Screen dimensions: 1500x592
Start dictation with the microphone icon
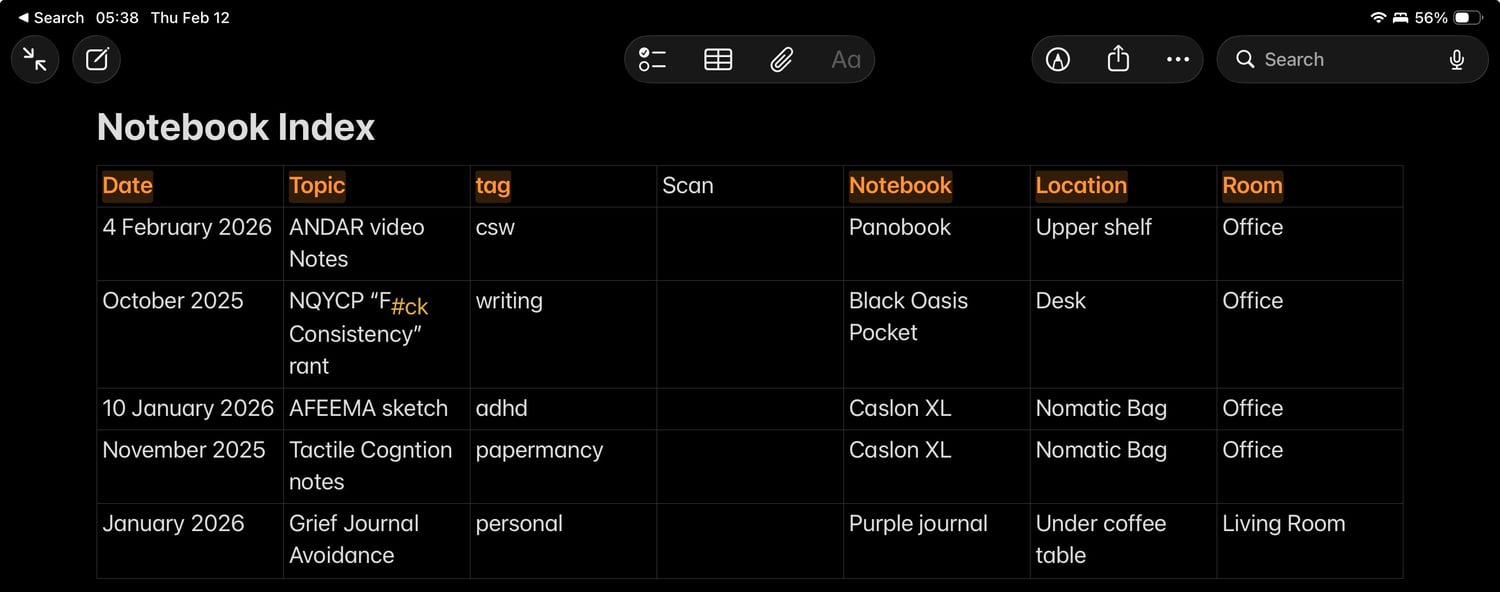1456,60
